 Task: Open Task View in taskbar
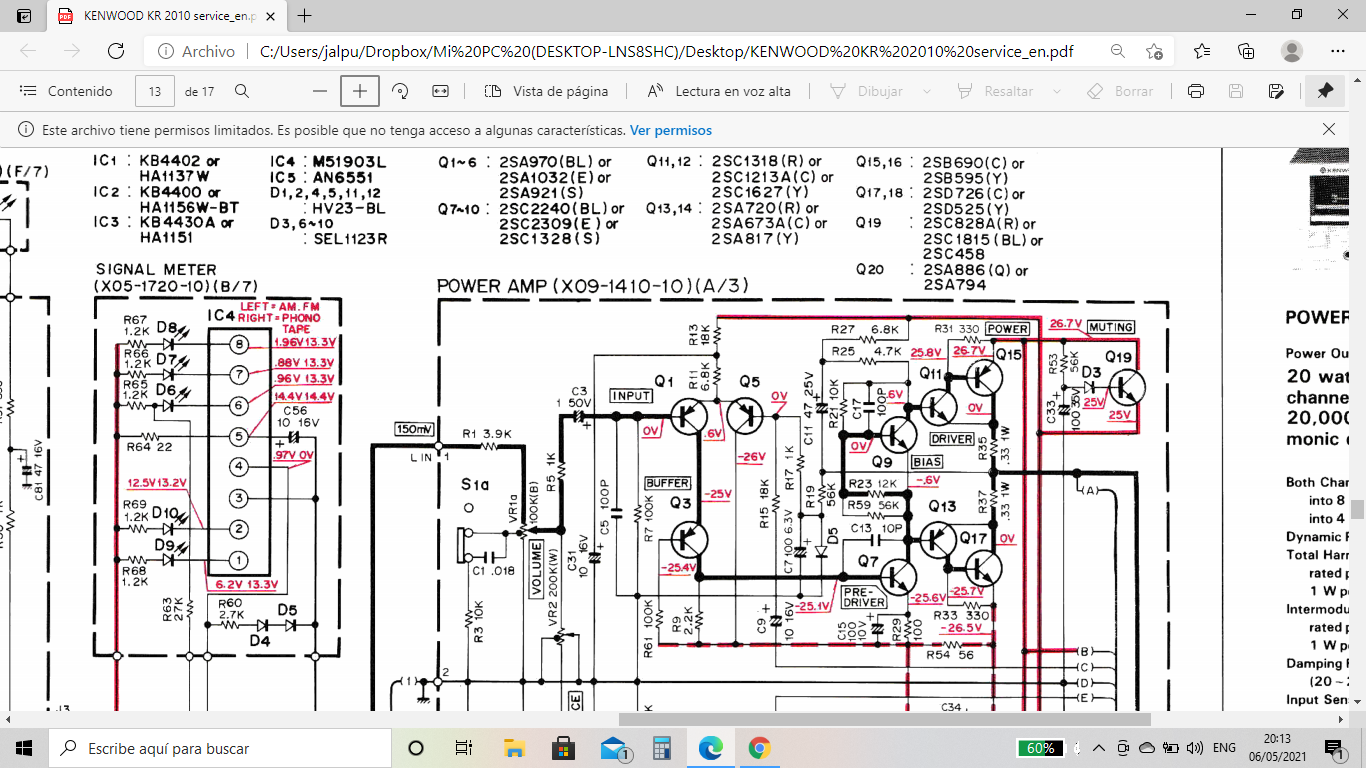pos(463,748)
